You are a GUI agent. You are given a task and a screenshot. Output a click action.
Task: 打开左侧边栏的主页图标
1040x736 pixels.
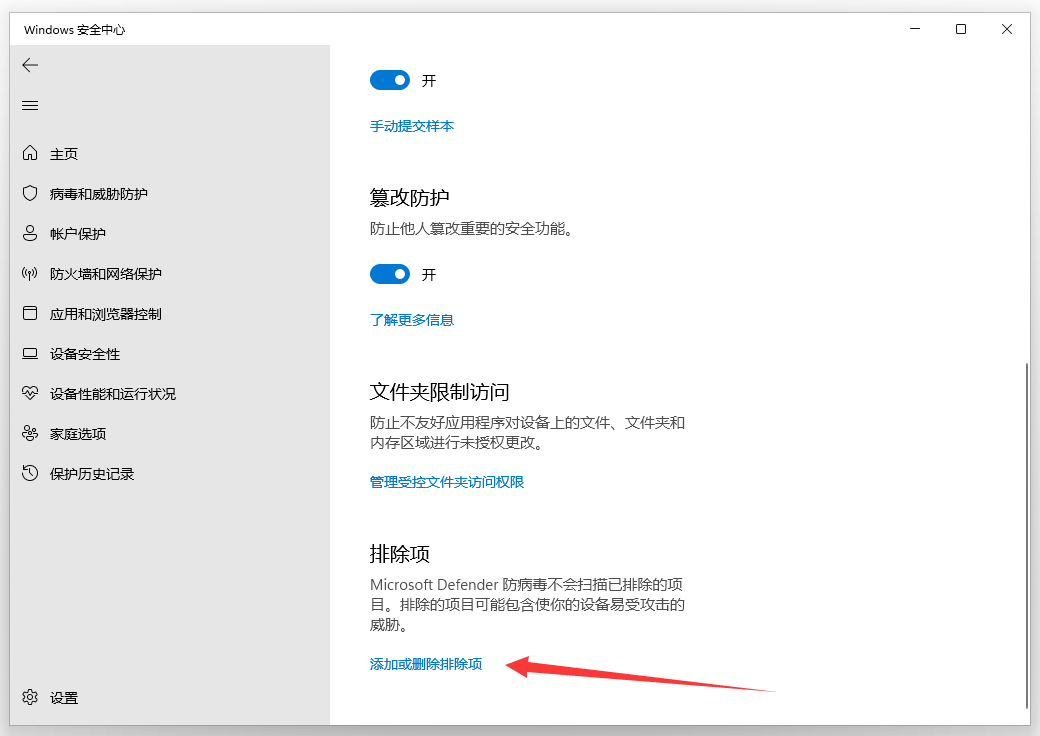tap(30, 153)
